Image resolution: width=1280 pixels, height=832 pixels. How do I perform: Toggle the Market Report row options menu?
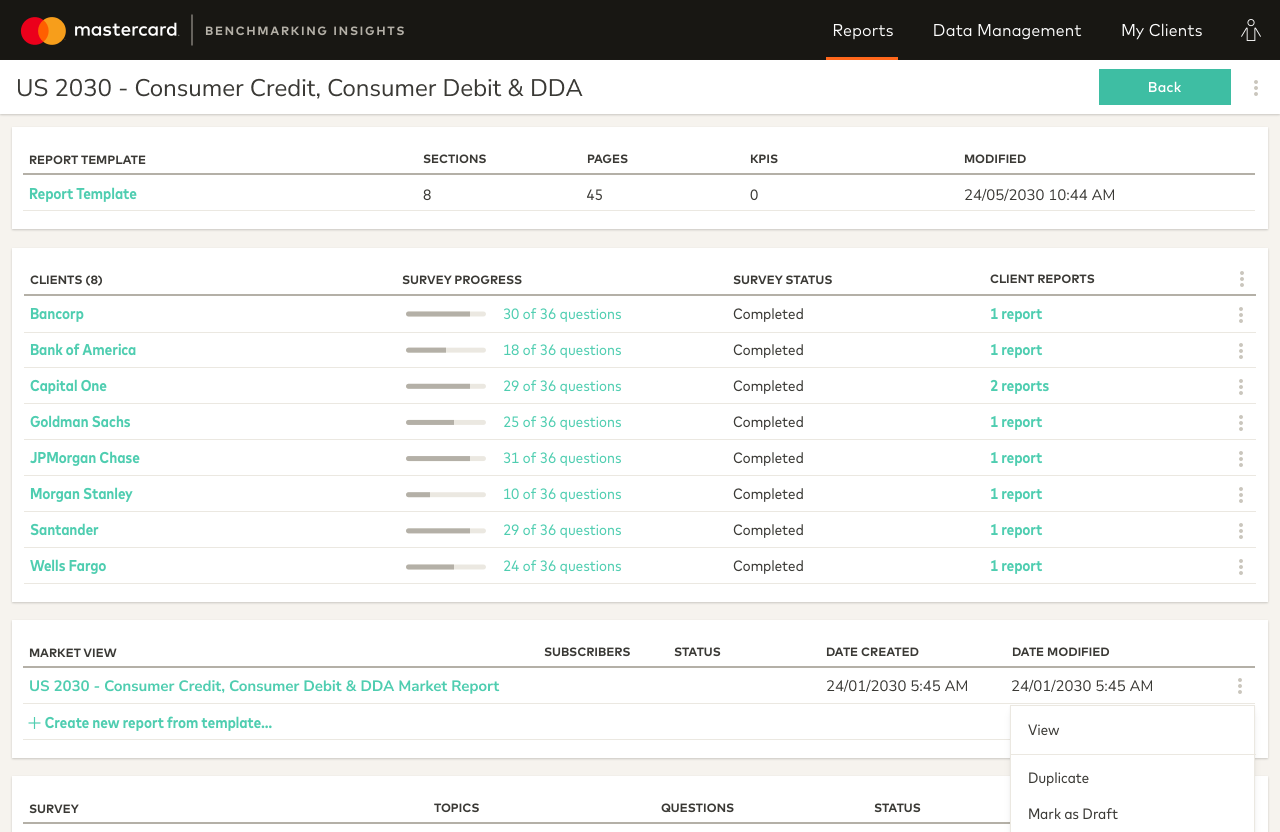pos(1240,686)
